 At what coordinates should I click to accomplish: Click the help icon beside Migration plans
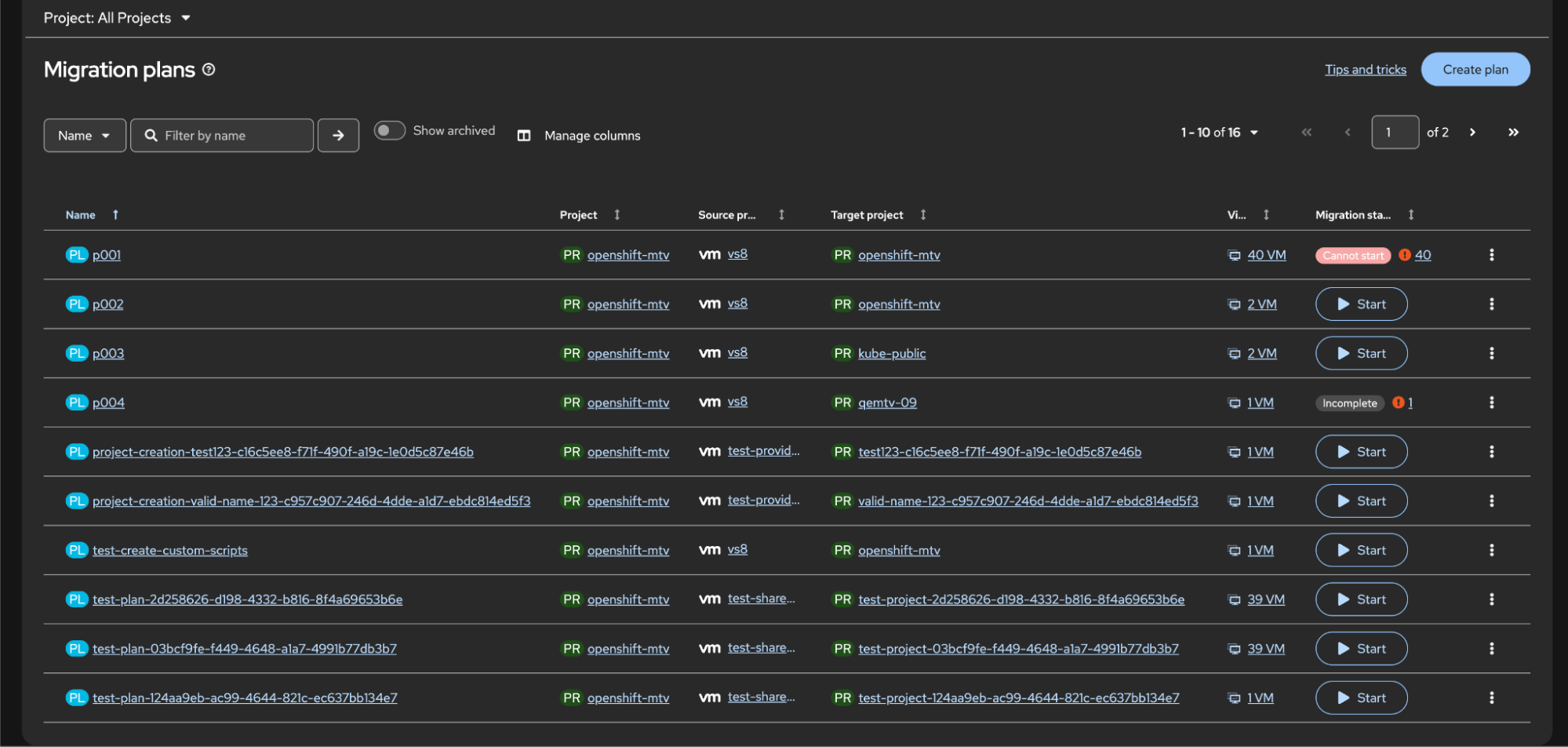209,70
